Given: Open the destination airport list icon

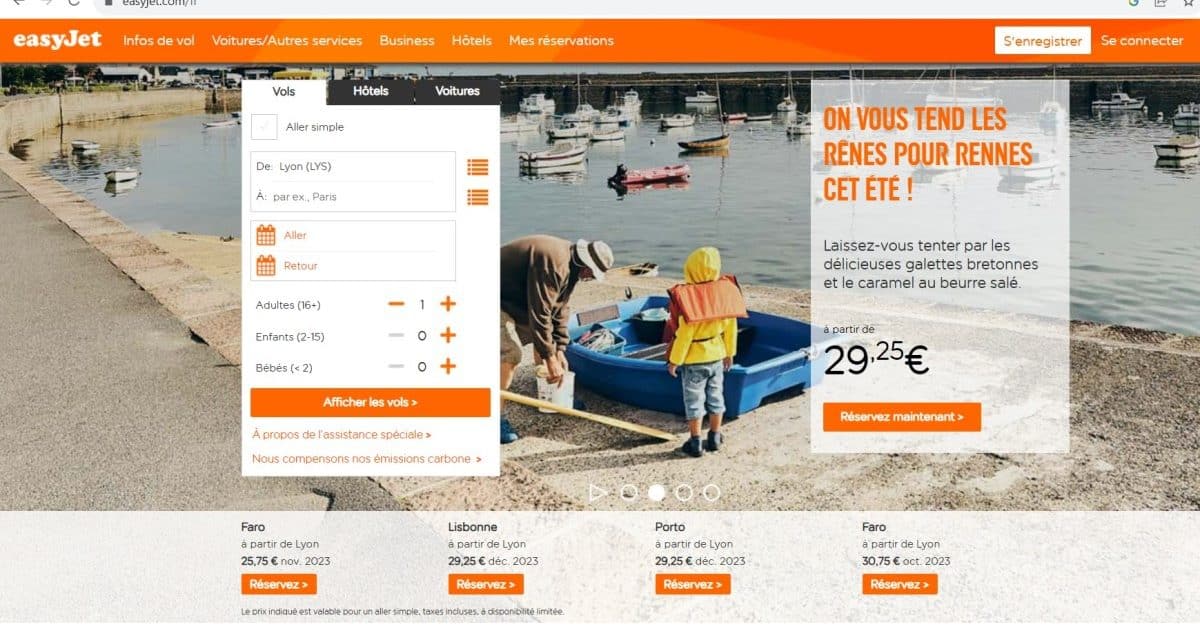Looking at the screenshot, I should (x=477, y=197).
